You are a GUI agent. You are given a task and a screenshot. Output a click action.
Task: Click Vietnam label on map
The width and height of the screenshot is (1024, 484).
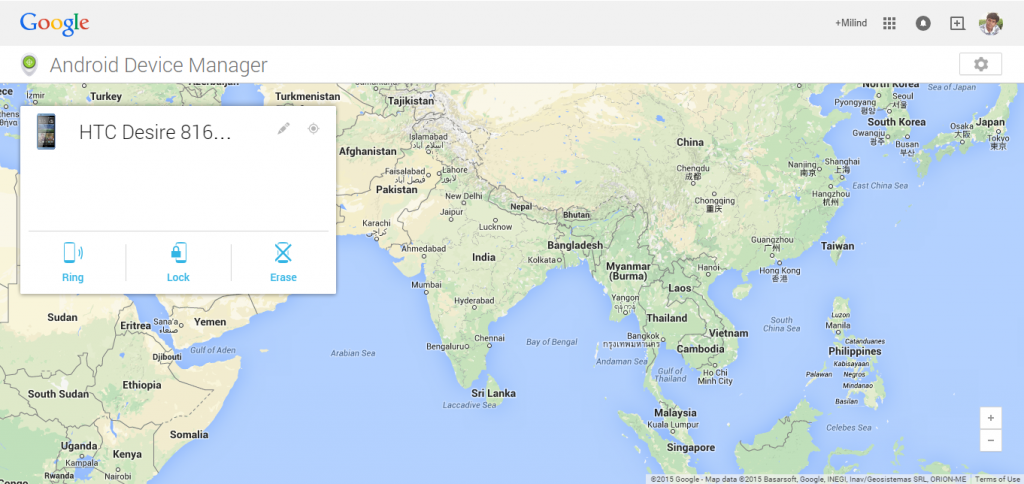(x=728, y=333)
